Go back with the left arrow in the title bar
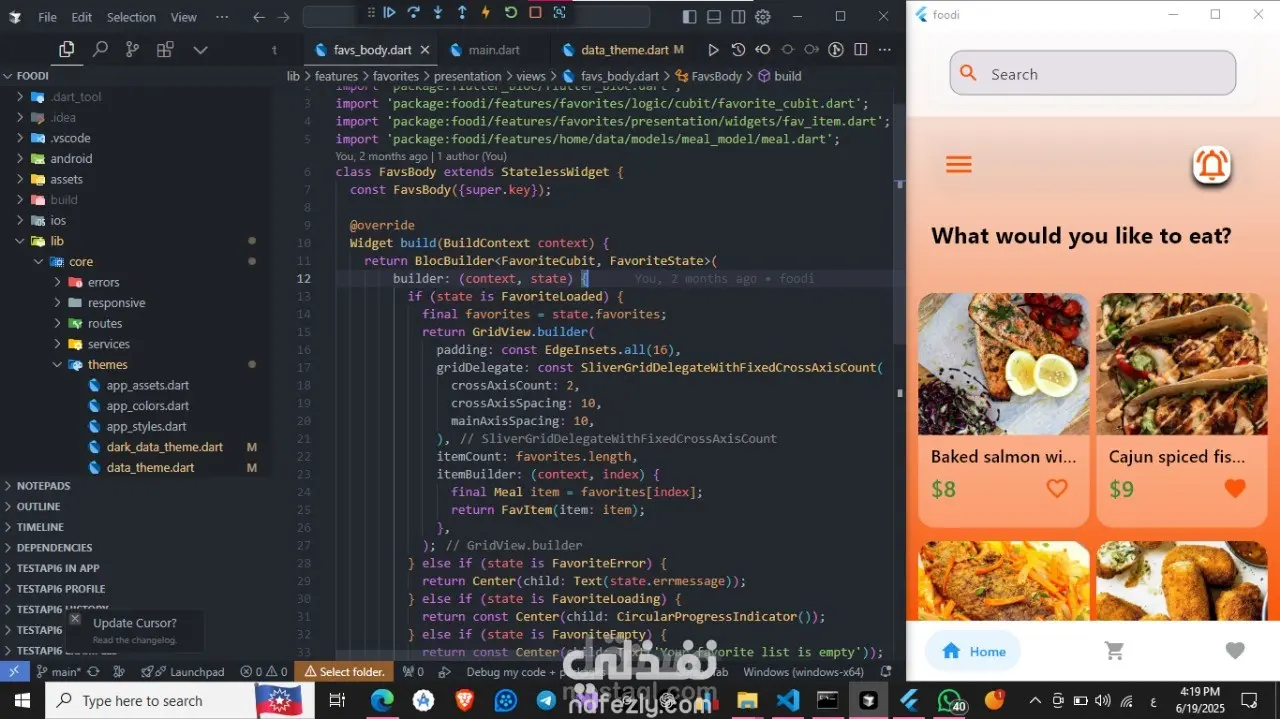The image size is (1280, 719). [x=259, y=17]
